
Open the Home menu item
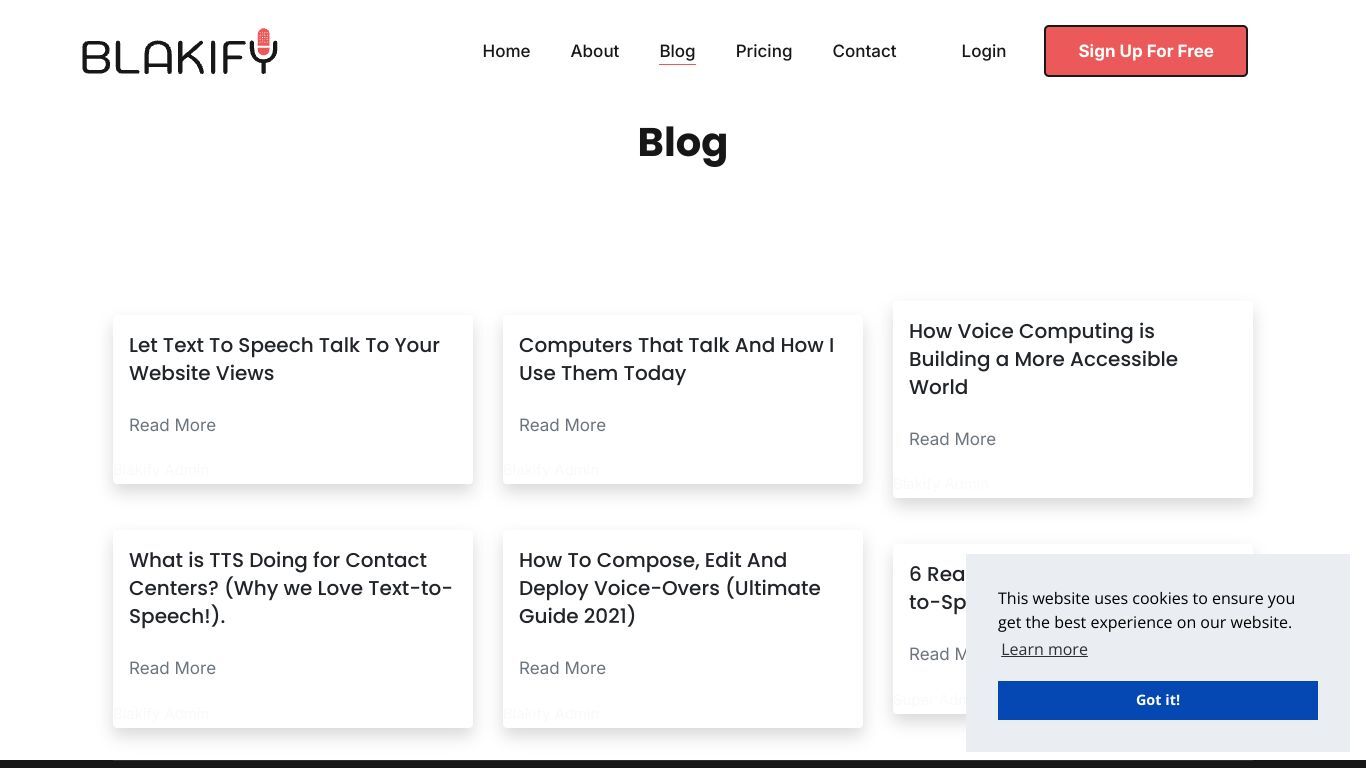(506, 51)
